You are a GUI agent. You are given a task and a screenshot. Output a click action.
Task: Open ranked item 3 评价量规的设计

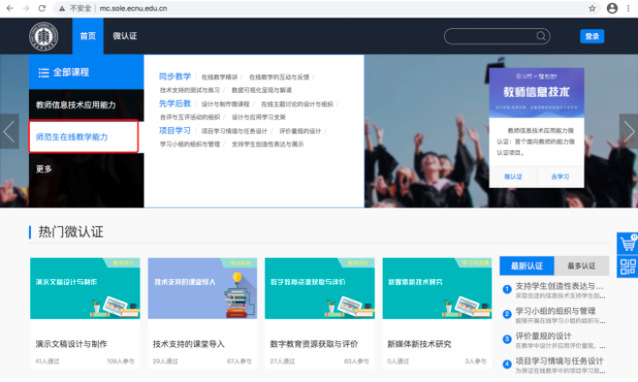coord(543,336)
